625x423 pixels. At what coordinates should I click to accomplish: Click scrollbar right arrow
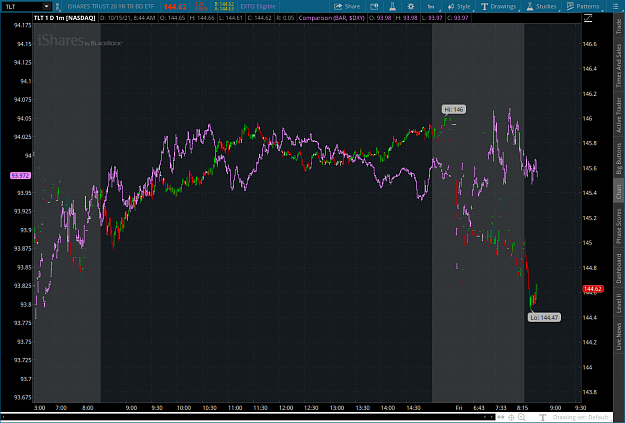491,417
